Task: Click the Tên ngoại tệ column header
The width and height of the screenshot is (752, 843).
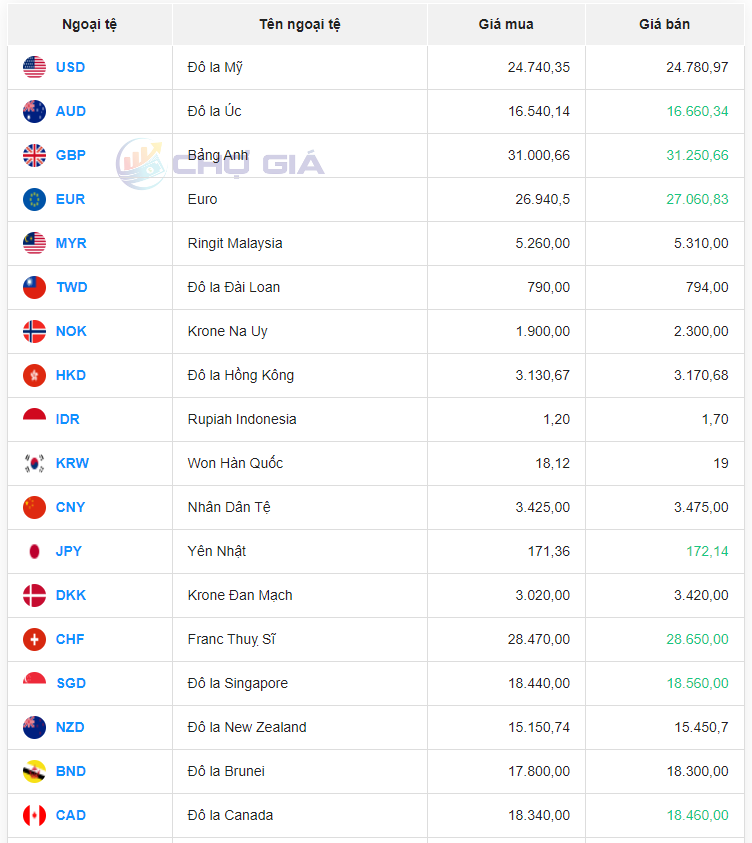Action: [299, 24]
